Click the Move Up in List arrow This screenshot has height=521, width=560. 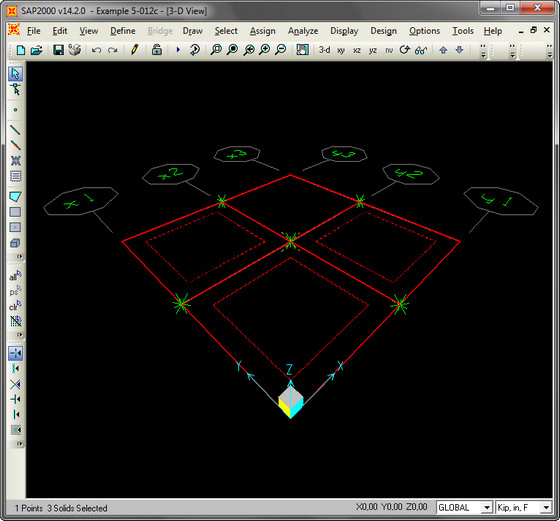point(443,50)
